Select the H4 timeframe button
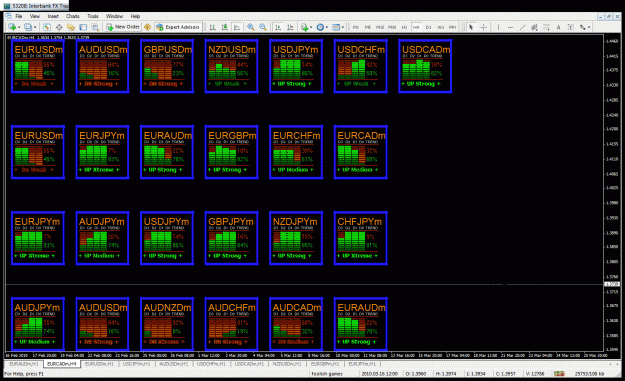Image resolution: width=625 pixels, height=381 pixels. click(416, 27)
